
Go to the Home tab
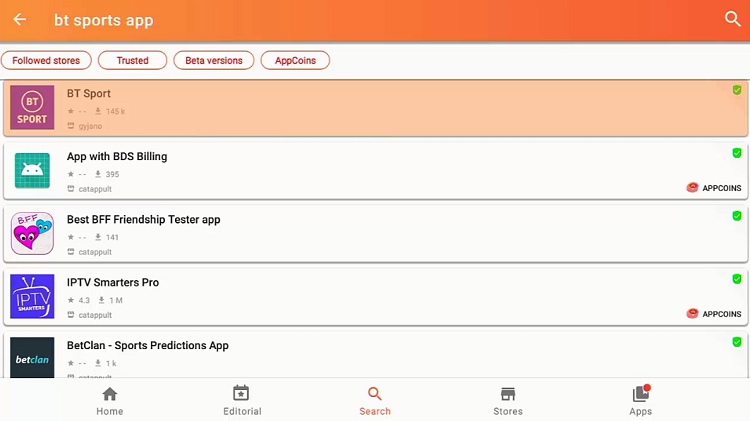pyautogui.click(x=110, y=401)
